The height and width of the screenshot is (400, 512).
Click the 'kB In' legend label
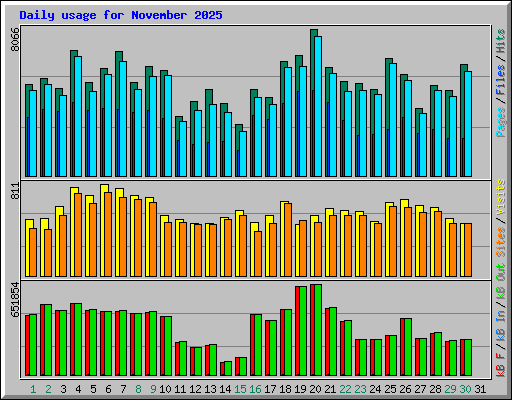[x=501, y=327]
